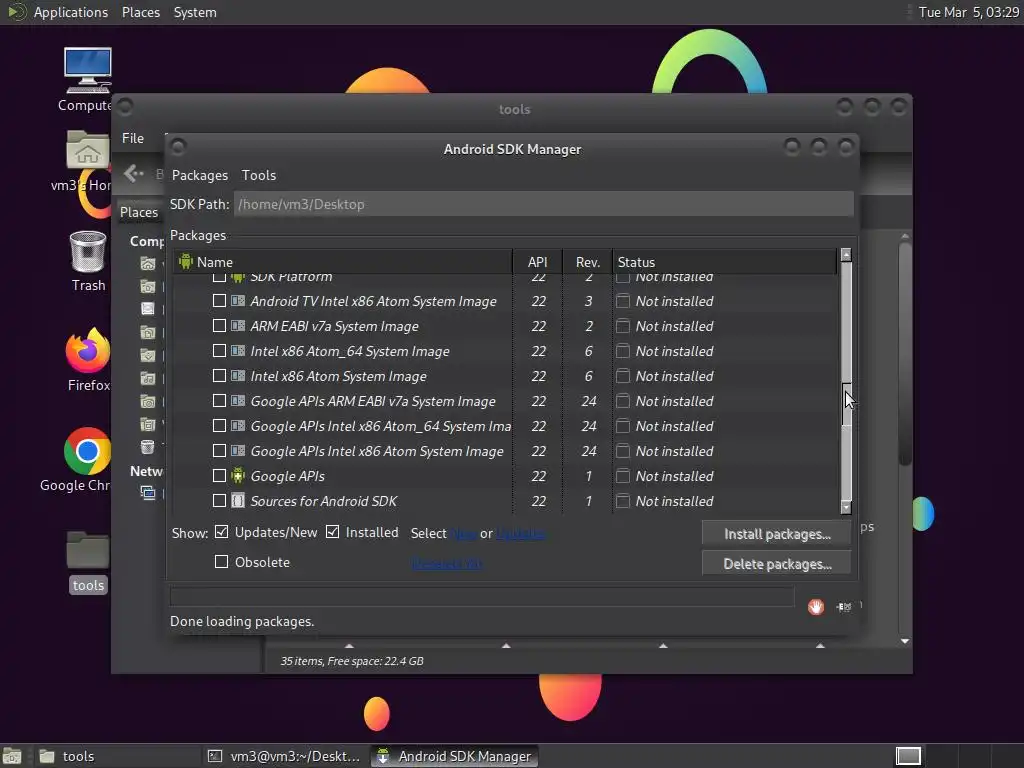The height and width of the screenshot is (768, 1024).
Task: Check the Google APIs Intel x86 Atom System Image box
Action: tap(219, 451)
